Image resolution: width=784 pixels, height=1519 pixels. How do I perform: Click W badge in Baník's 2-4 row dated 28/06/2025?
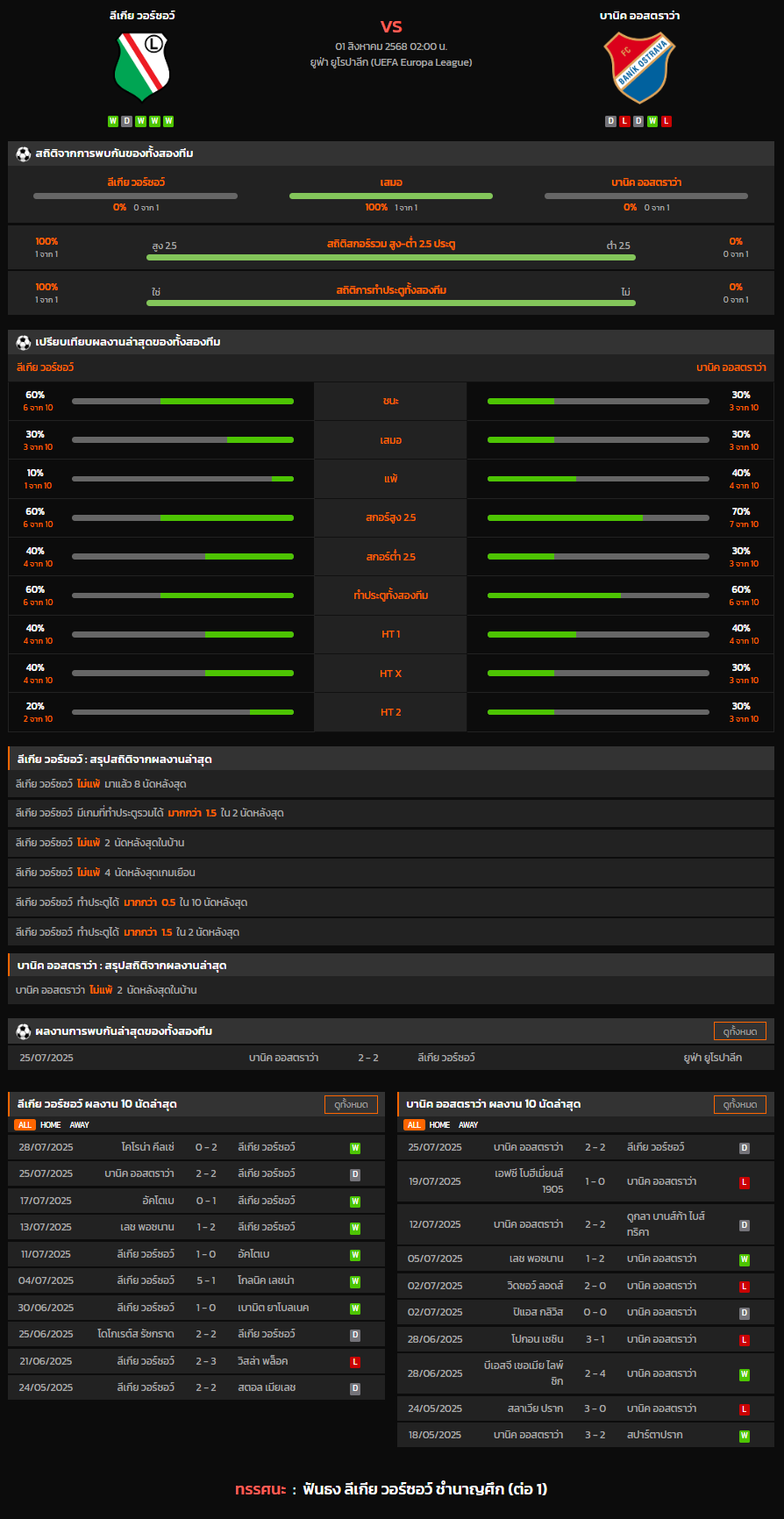[745, 1374]
